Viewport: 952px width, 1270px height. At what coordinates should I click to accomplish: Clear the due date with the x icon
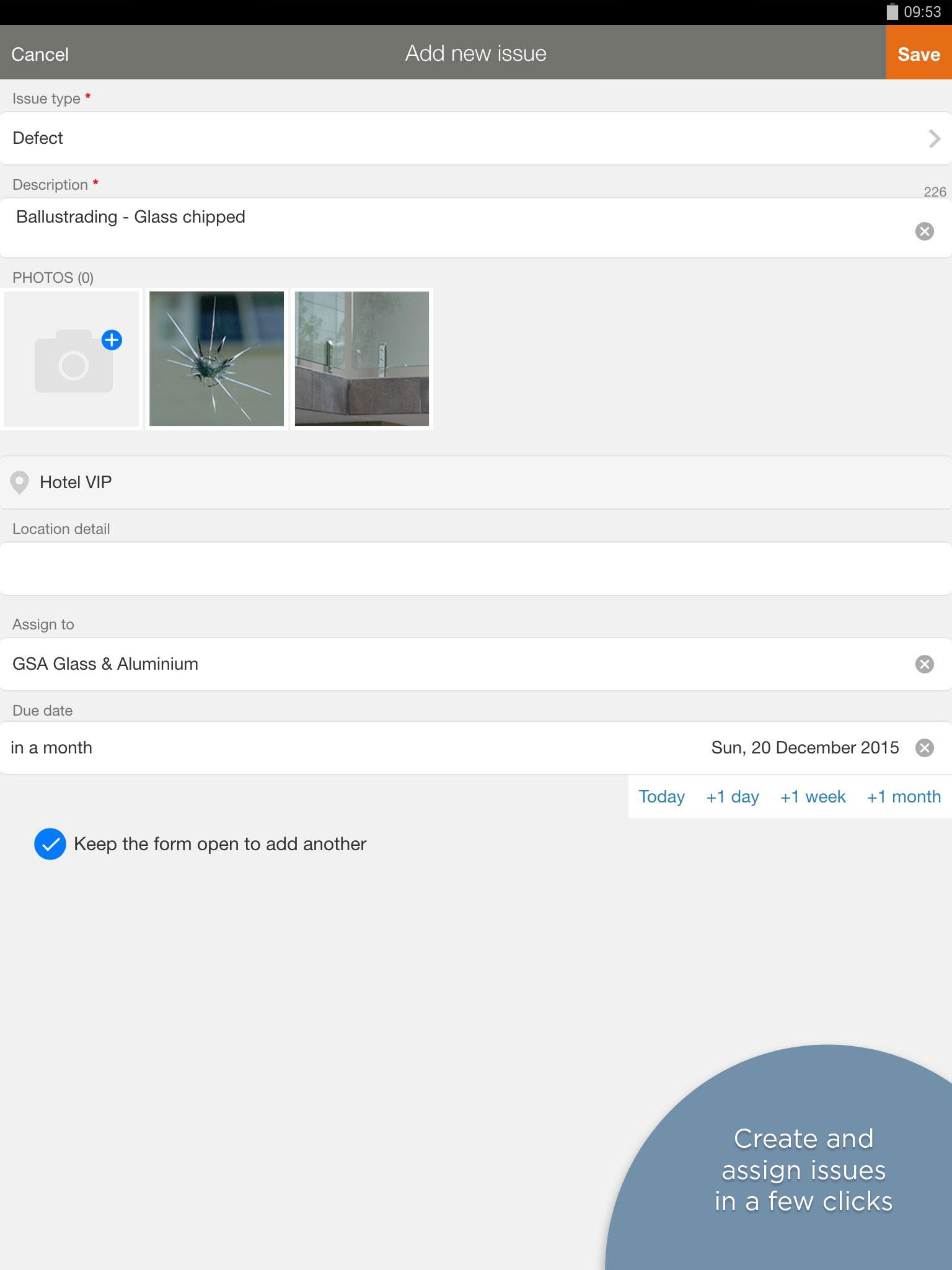924,748
